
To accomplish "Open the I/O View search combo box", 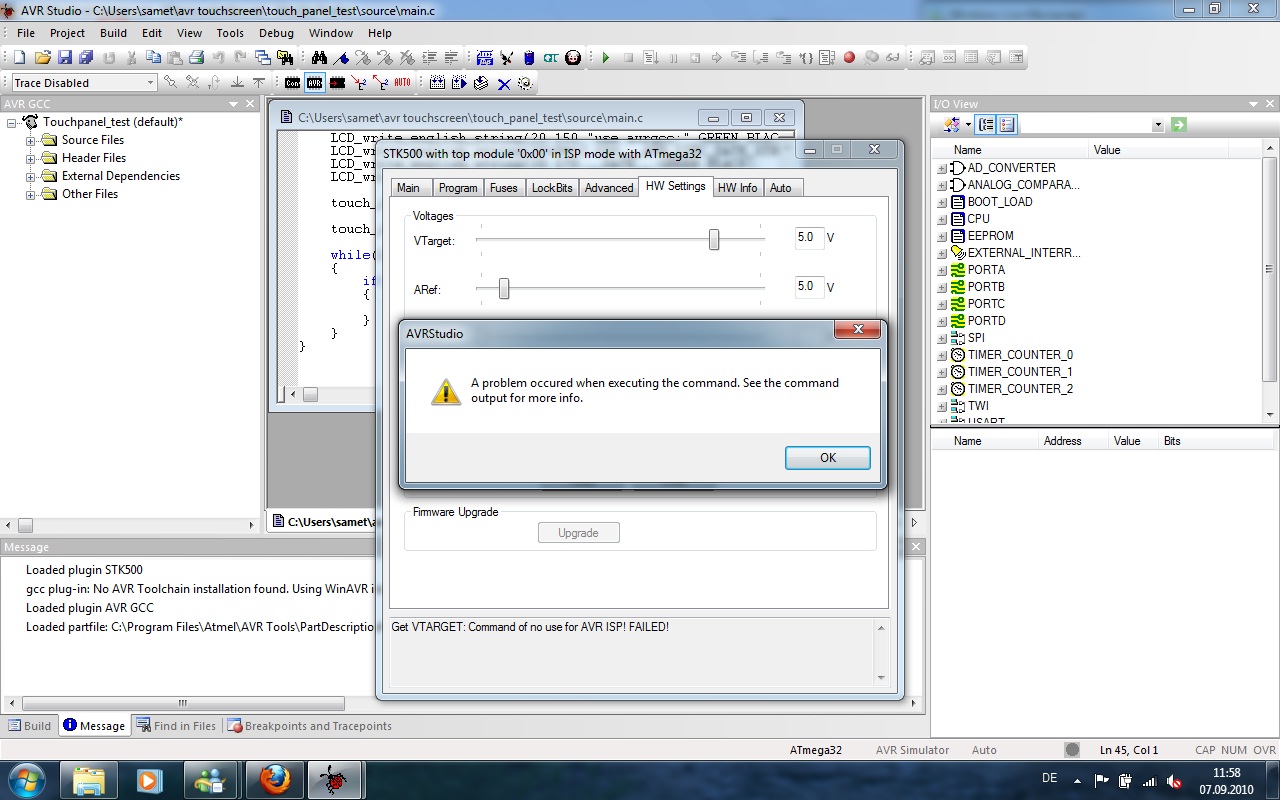I will pos(1092,124).
